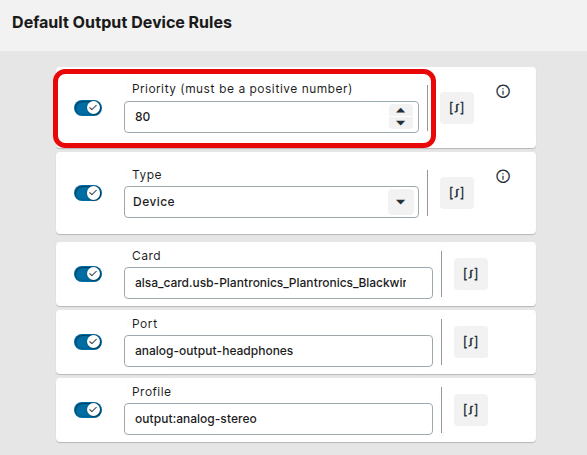Click the Profile field output:analog-stereo

pos(278,419)
